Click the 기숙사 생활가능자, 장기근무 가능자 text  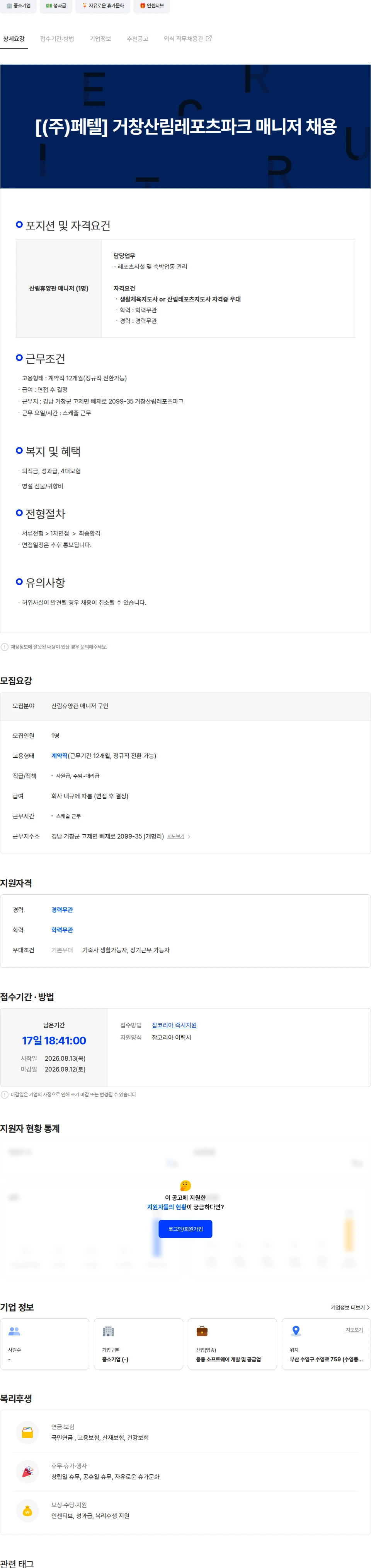point(126,950)
